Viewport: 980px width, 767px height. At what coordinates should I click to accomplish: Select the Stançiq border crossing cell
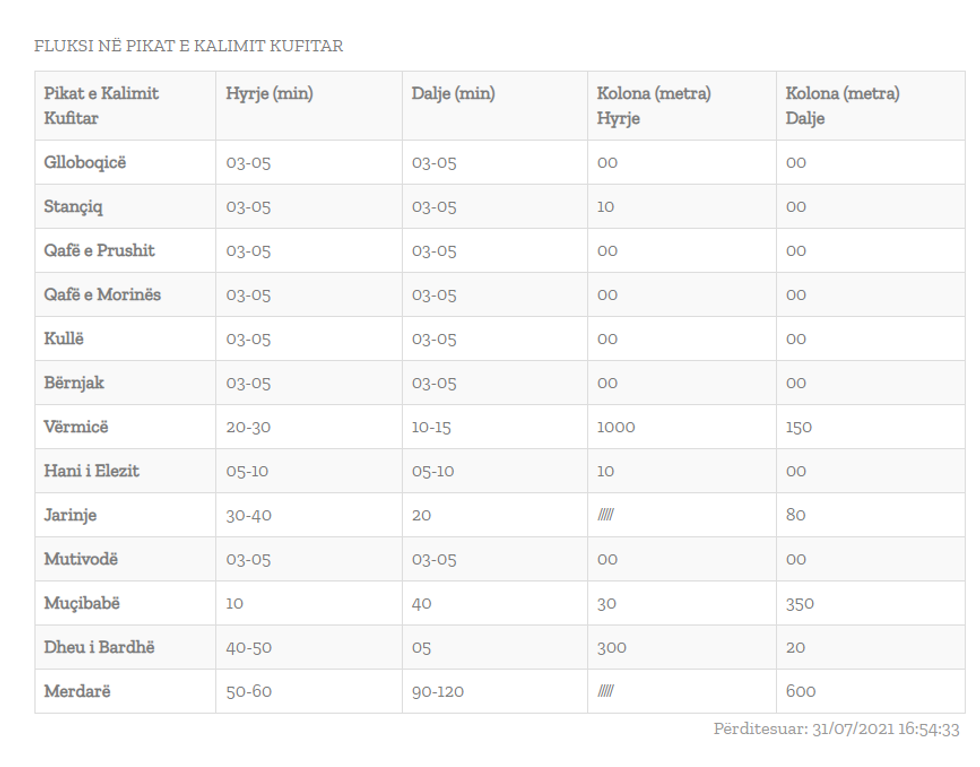(73, 207)
